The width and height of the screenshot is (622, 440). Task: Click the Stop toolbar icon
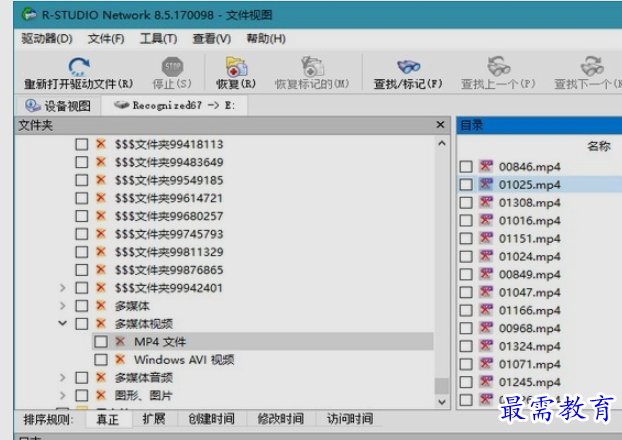click(172, 66)
